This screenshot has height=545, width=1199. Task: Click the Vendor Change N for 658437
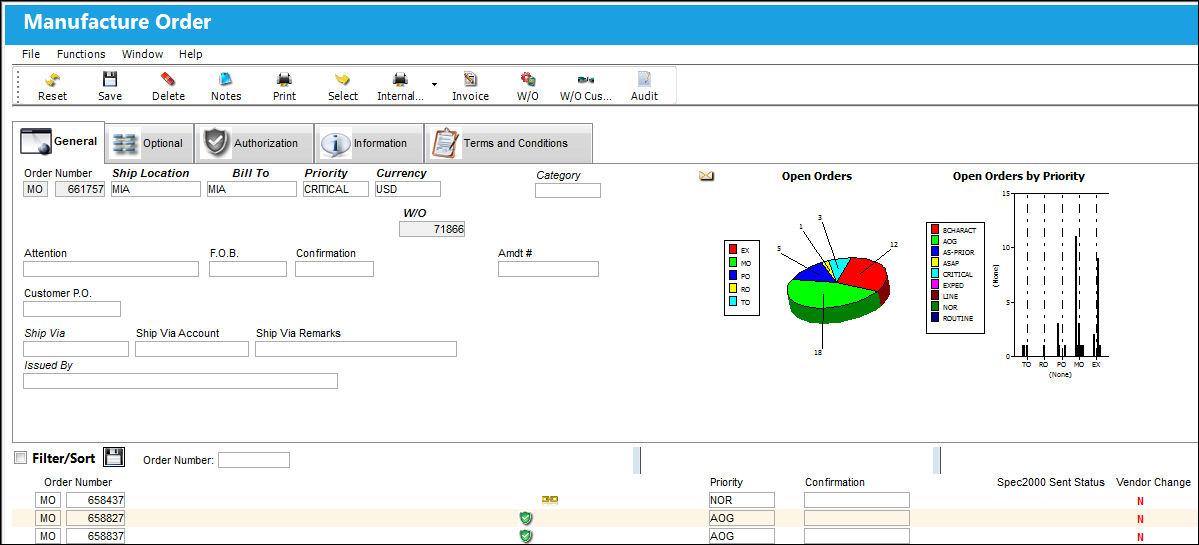pos(1140,501)
